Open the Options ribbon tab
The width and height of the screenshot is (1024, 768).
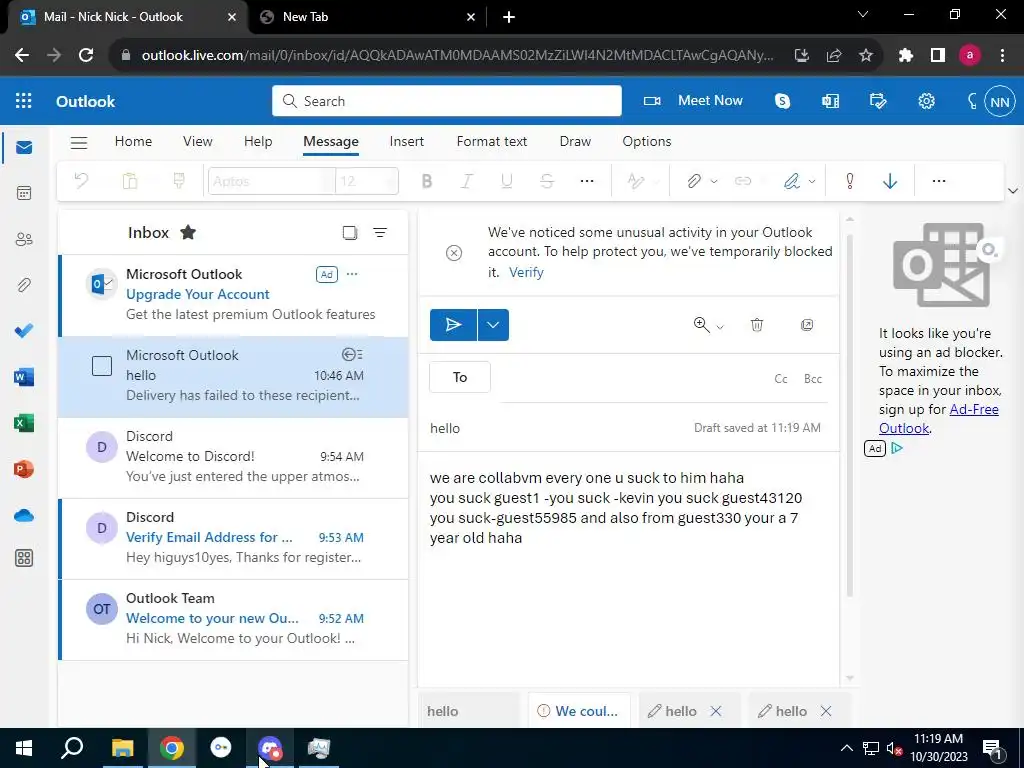click(x=647, y=141)
